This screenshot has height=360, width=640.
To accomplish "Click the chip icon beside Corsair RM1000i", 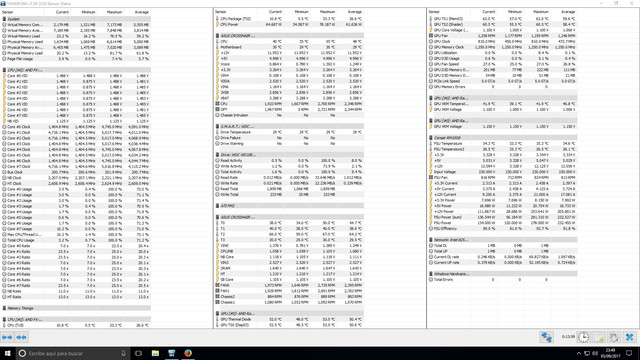I will pos(431,138).
